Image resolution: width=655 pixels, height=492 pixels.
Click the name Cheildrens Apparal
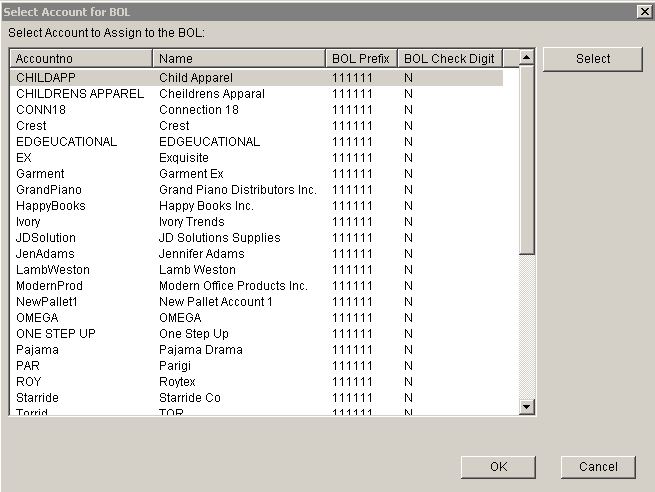tap(212, 94)
